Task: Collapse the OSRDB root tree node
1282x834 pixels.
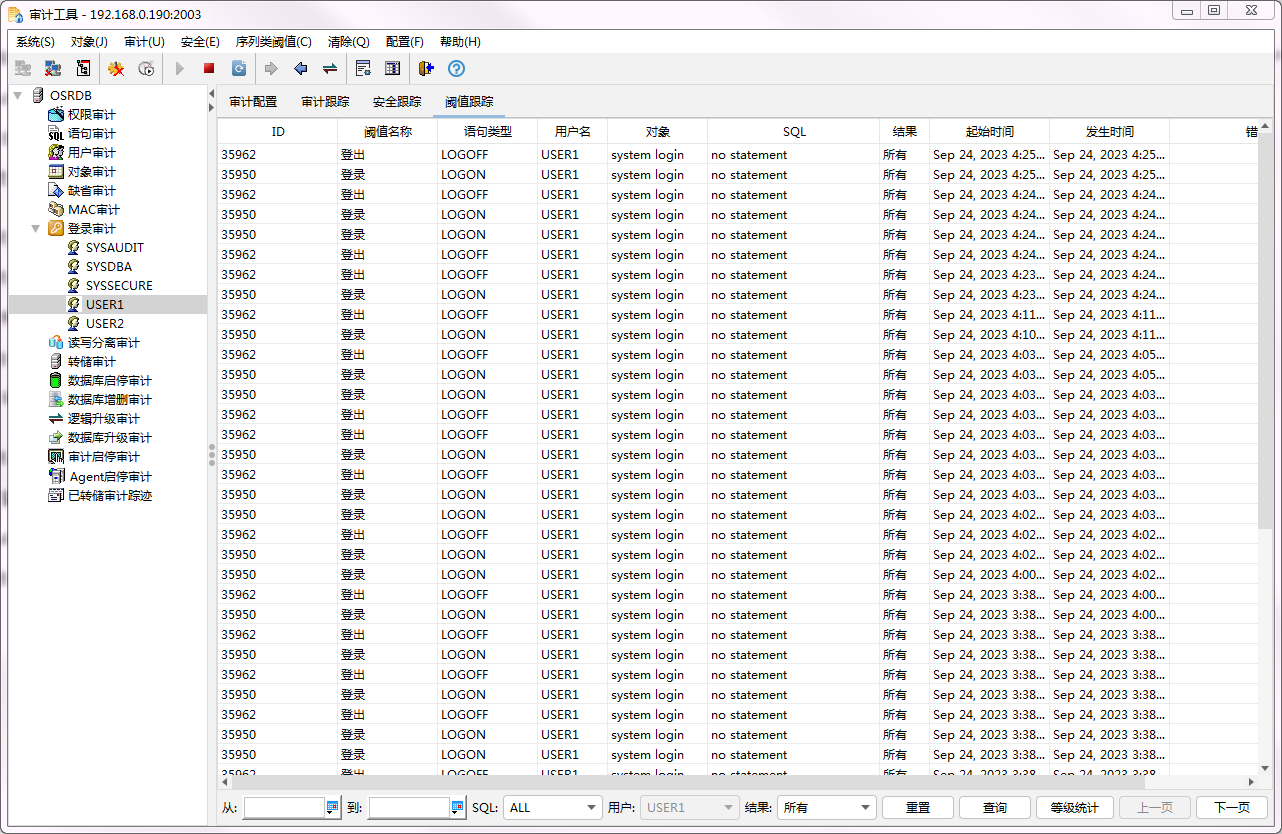Action: (x=18, y=95)
